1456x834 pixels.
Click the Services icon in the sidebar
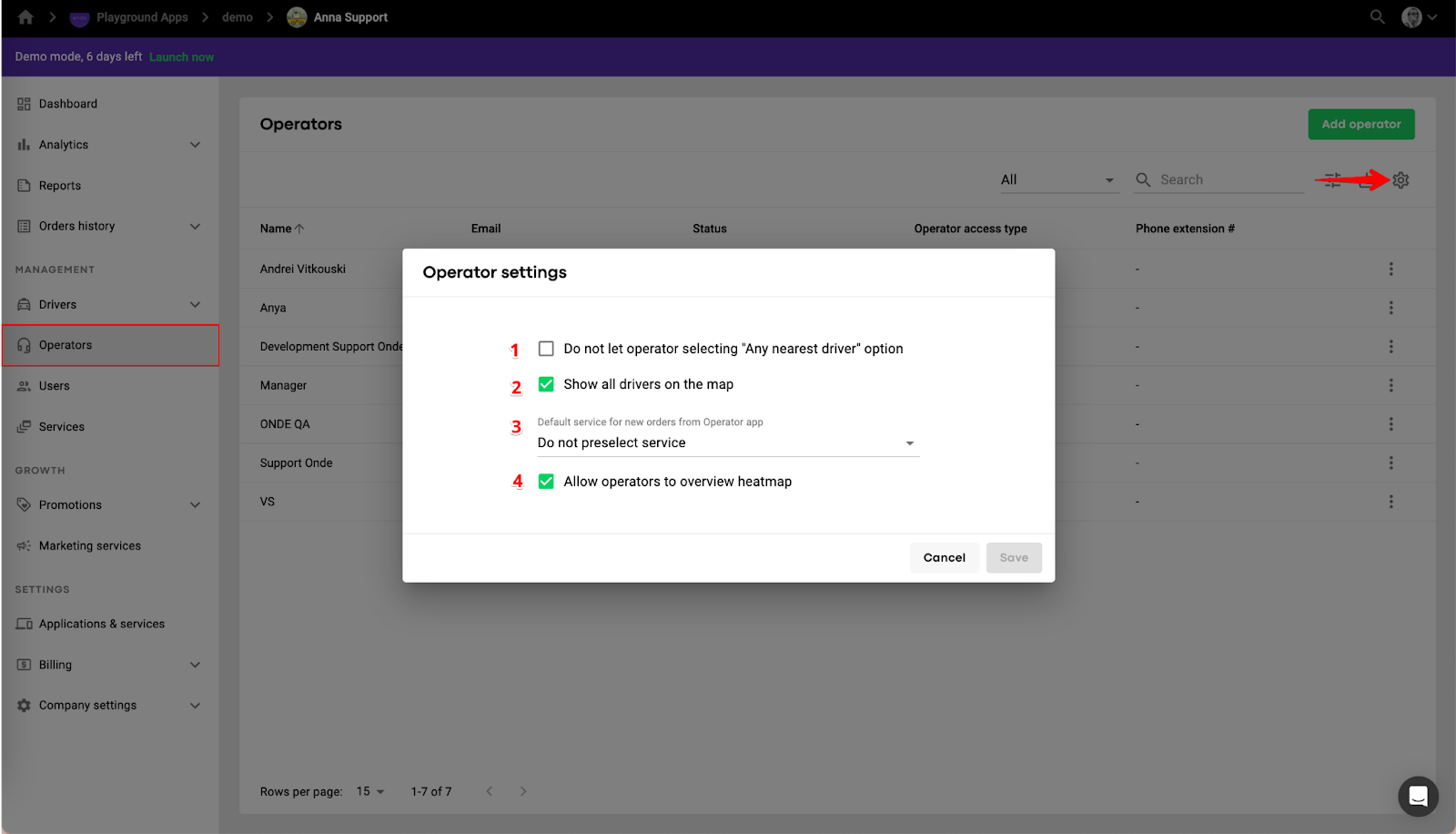tap(24, 427)
